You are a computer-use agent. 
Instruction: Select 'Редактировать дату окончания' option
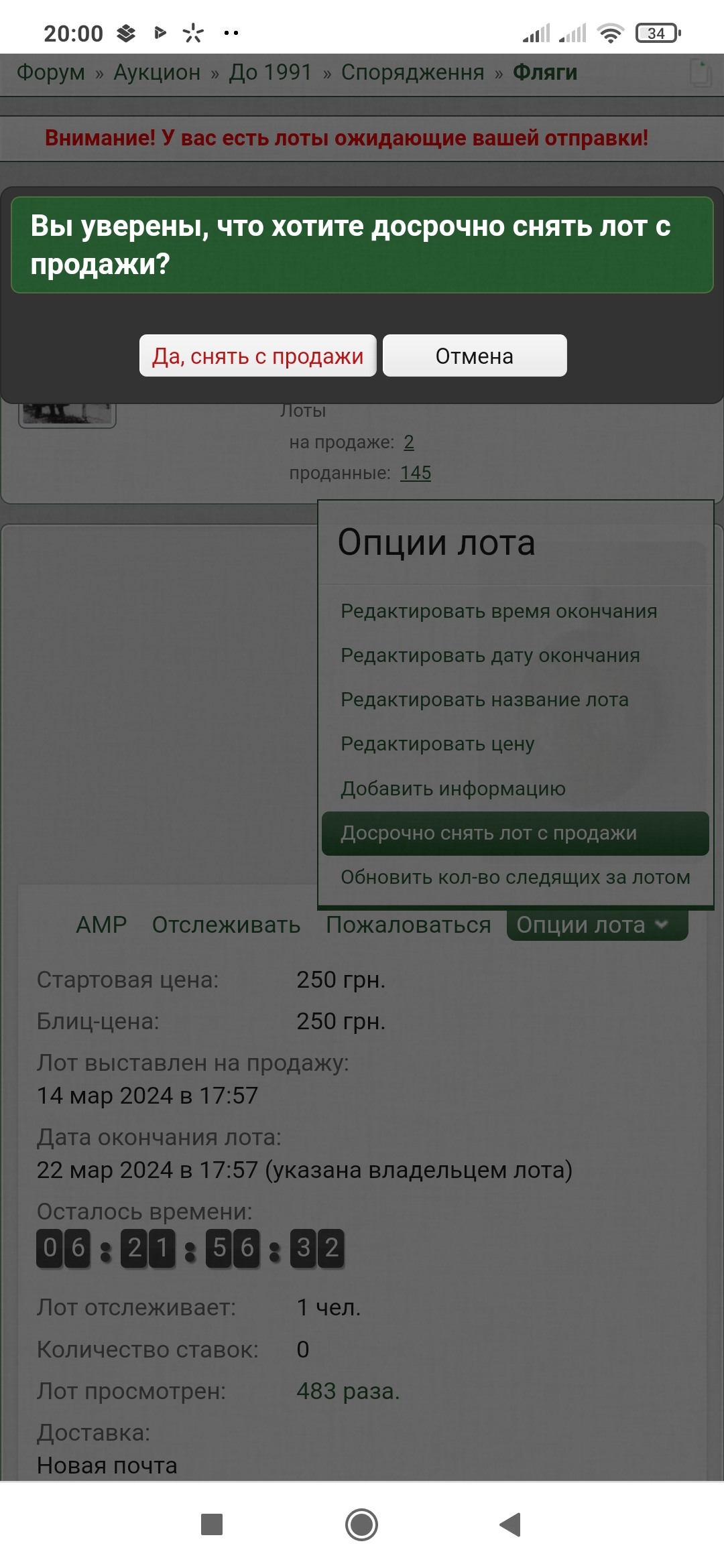[x=515, y=655]
